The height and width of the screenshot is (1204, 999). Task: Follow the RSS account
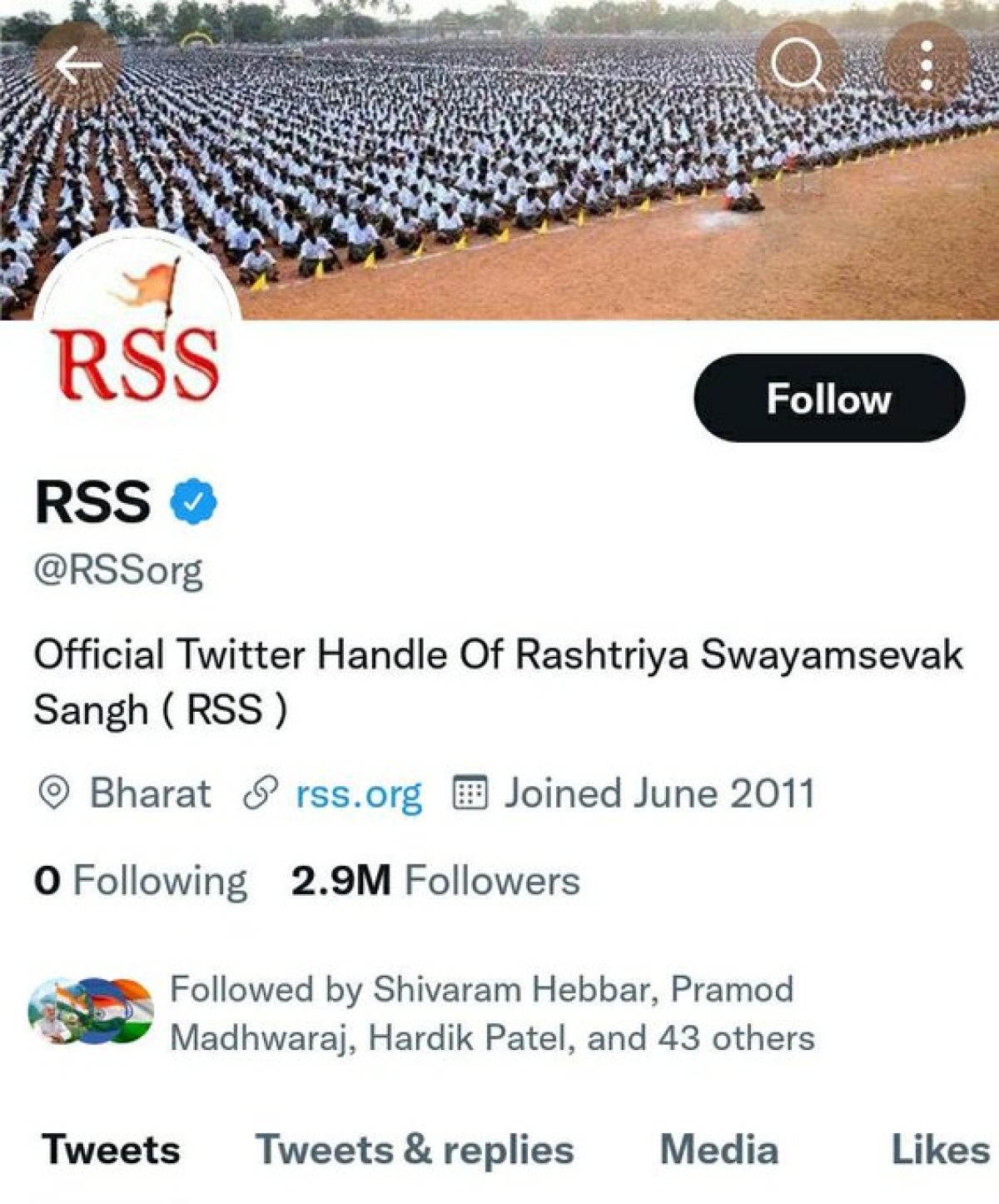pyautogui.click(x=829, y=398)
